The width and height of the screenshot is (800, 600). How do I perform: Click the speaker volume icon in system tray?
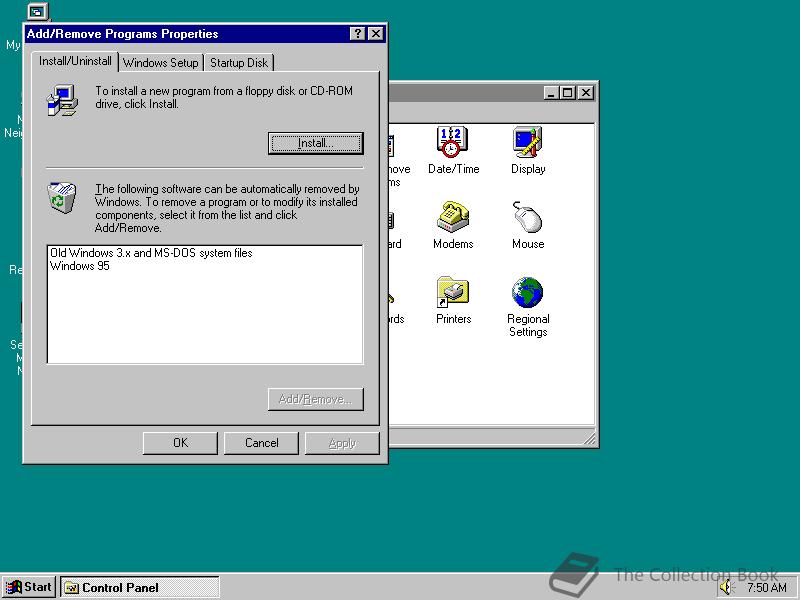(725, 587)
